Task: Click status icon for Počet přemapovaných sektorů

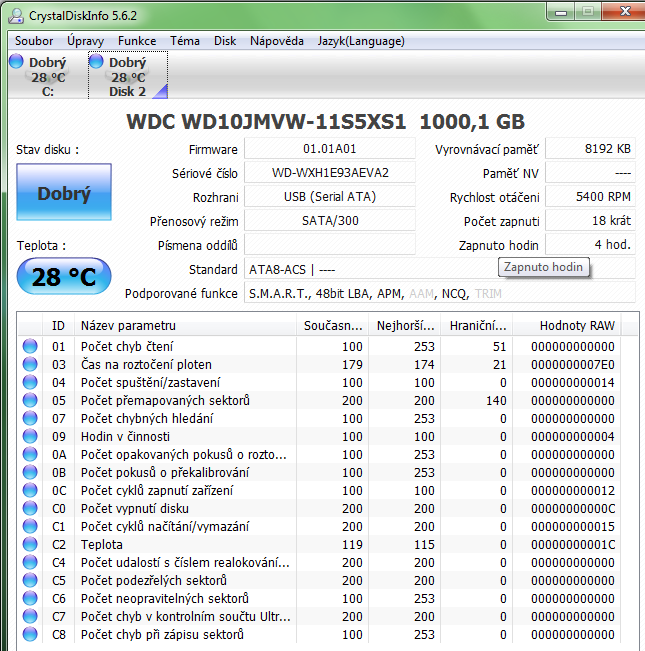Action: [30, 400]
